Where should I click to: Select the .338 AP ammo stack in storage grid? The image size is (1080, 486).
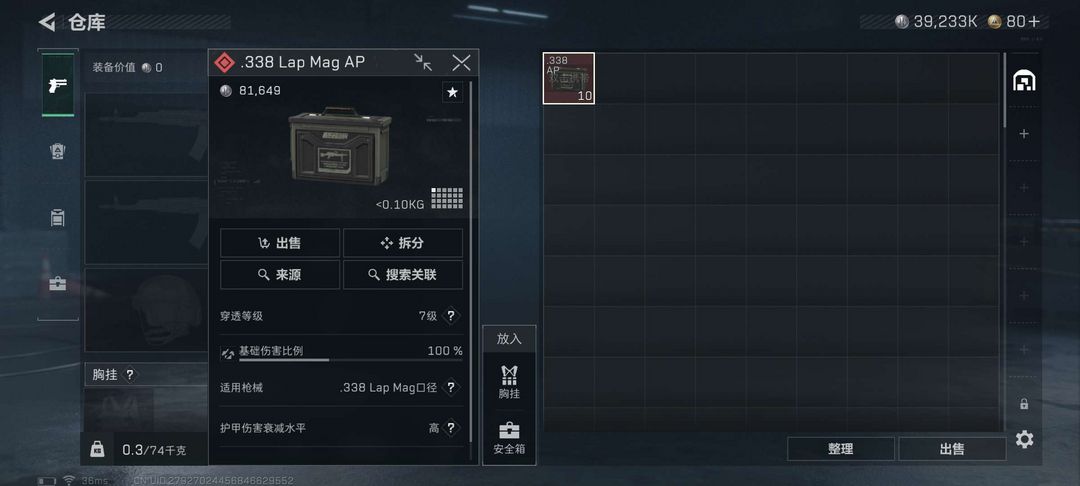(x=569, y=78)
